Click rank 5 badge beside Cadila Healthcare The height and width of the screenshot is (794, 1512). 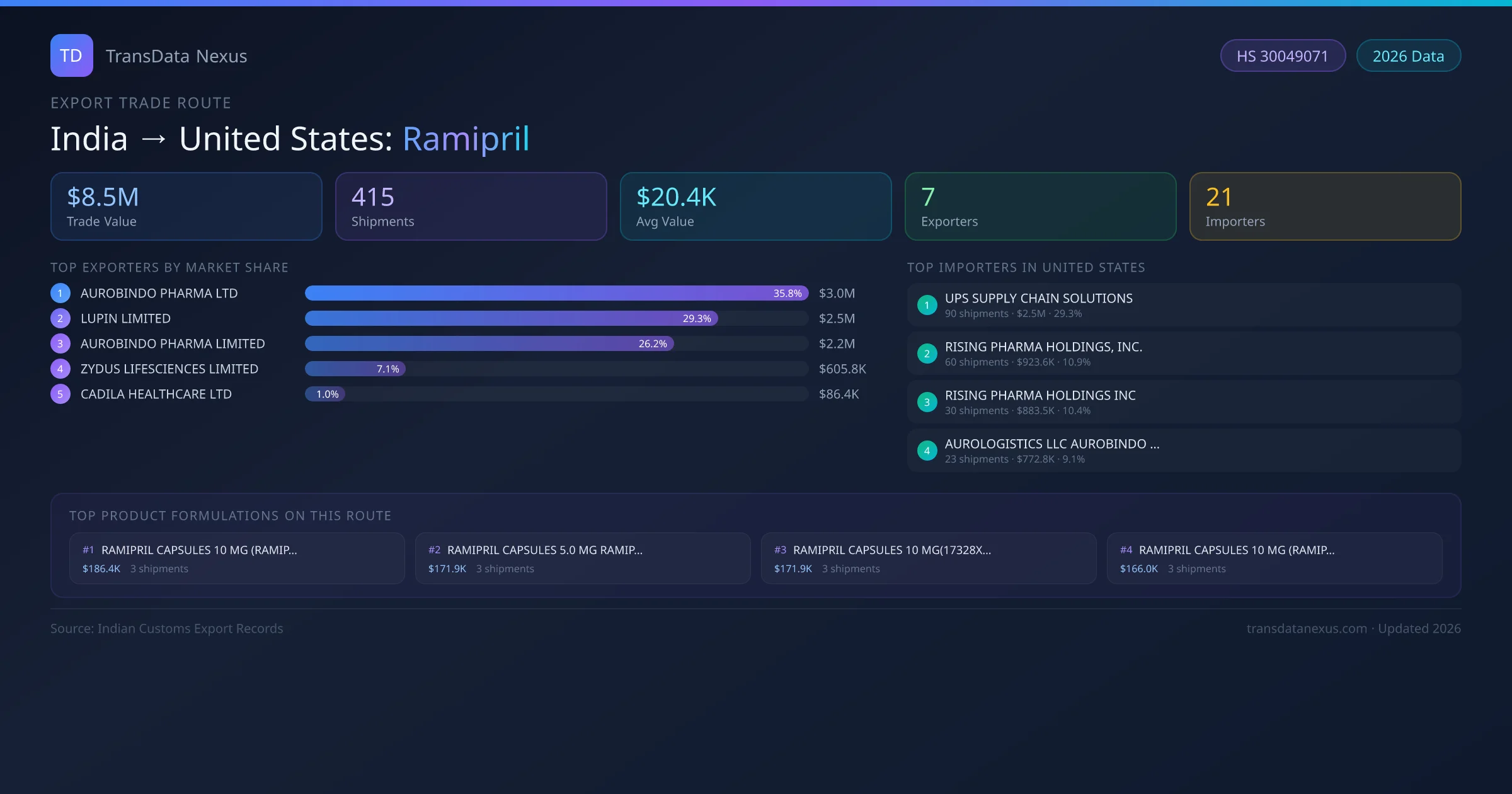coord(60,394)
